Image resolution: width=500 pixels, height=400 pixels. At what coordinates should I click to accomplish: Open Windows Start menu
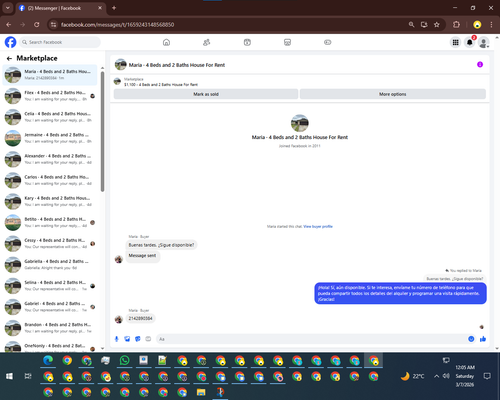click(x=9, y=376)
